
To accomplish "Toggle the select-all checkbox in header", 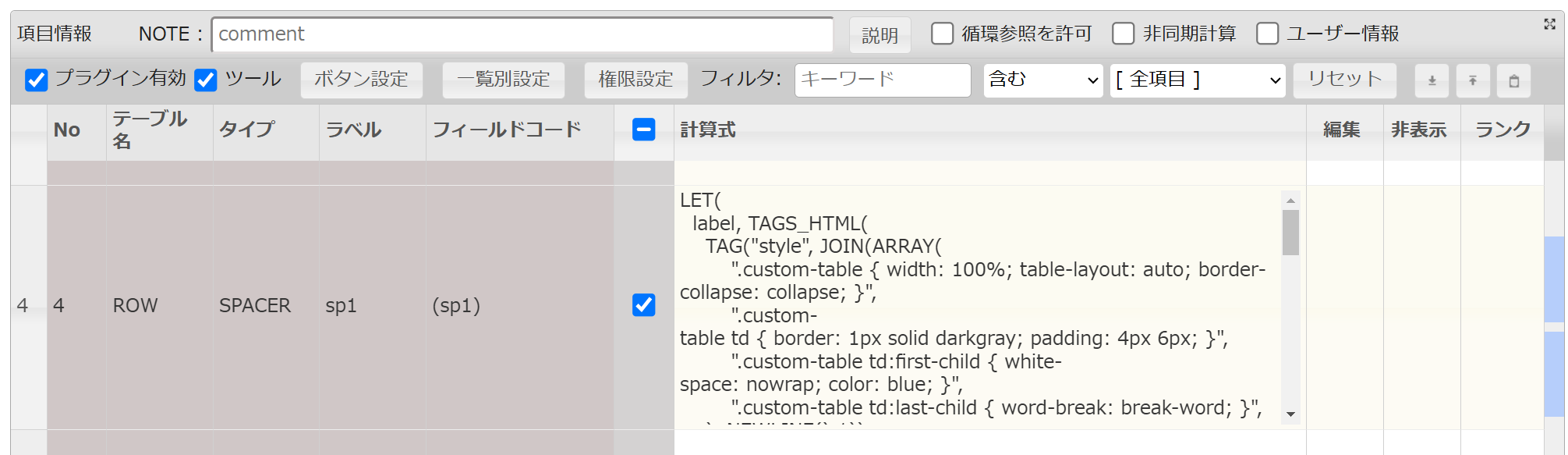I will click(x=643, y=130).
